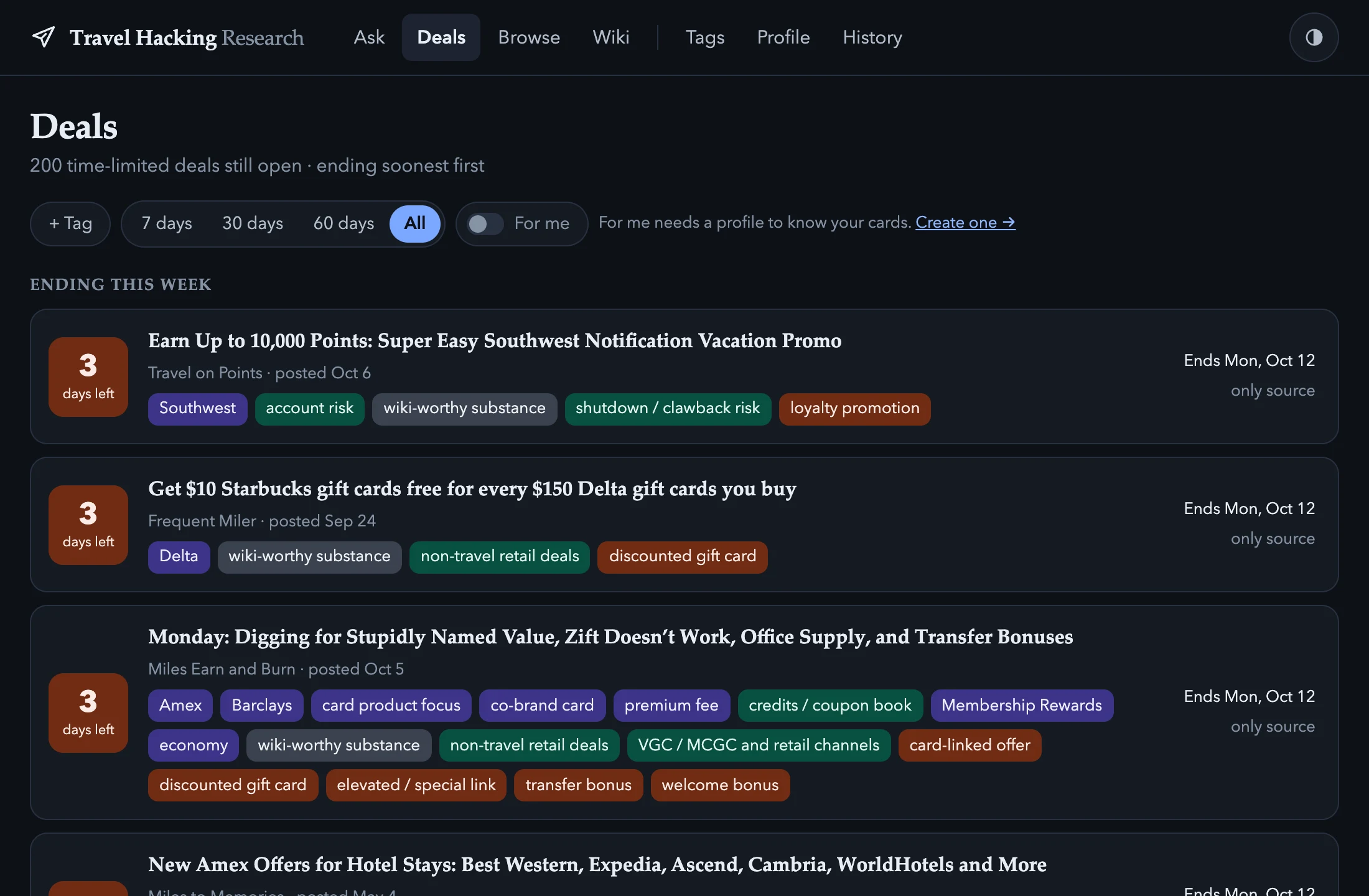The image size is (1369, 896).
Task: Select the premium fee tag
Action: (x=671, y=706)
